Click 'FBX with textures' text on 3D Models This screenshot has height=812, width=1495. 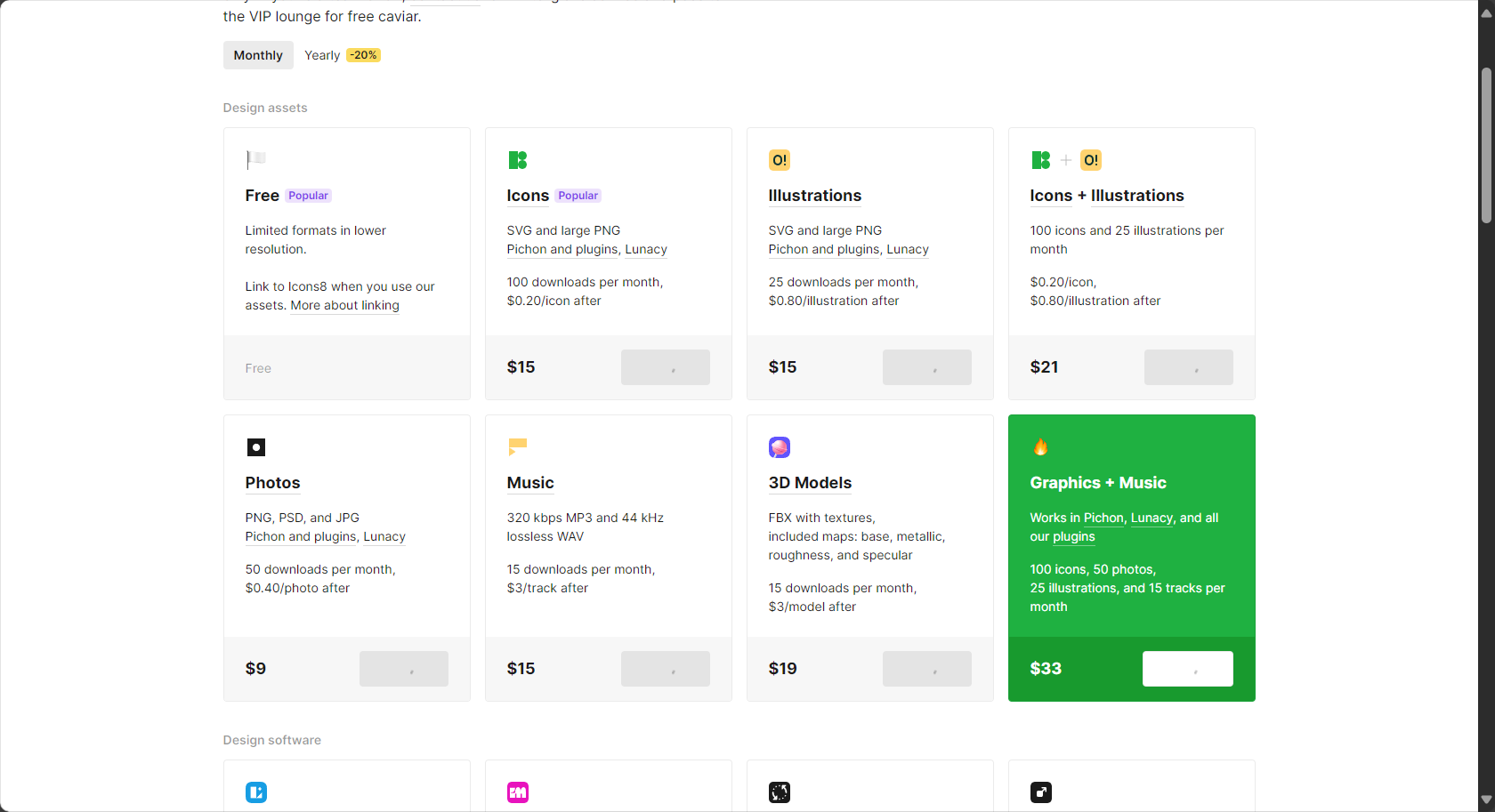tap(821, 518)
